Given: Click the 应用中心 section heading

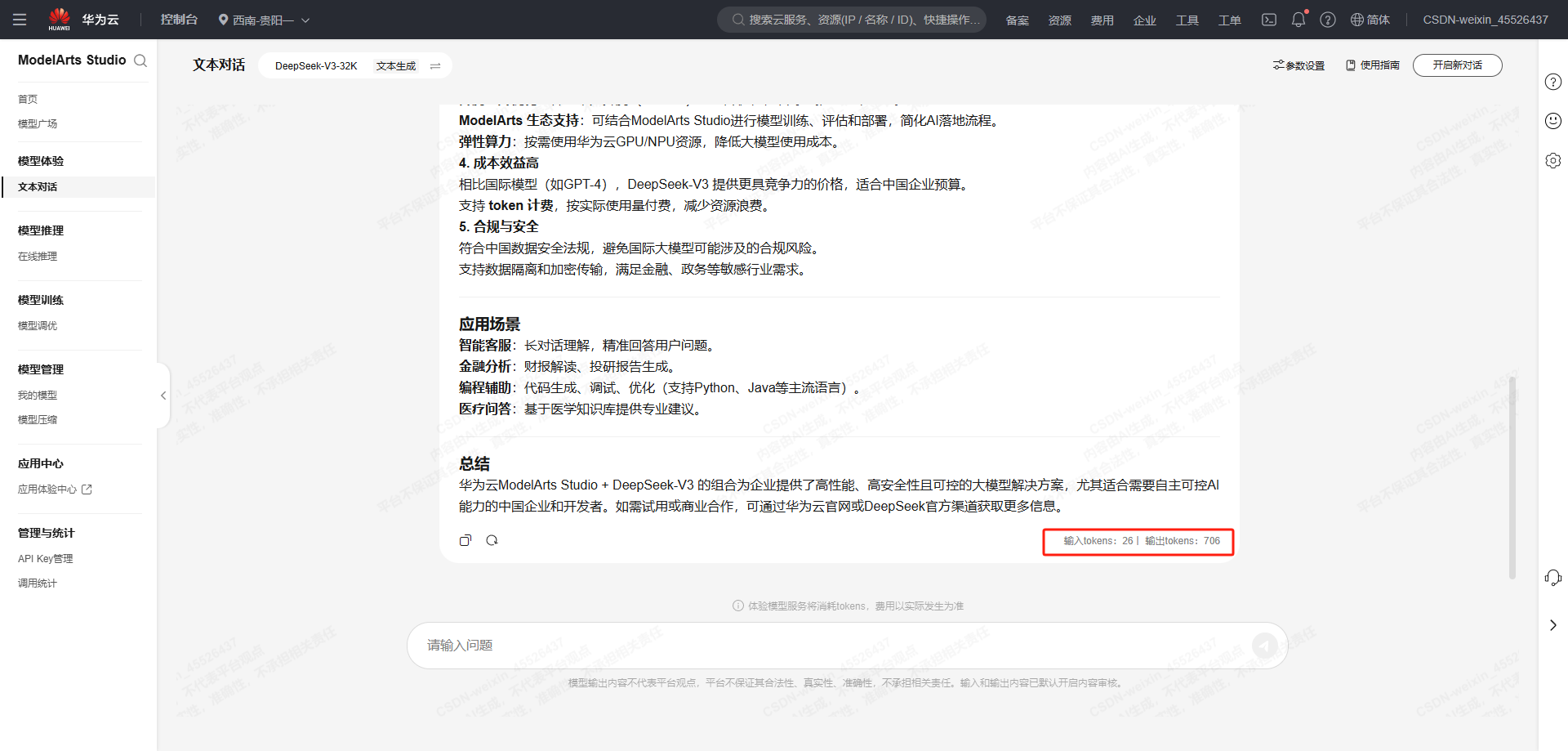Looking at the screenshot, I should coord(41,464).
